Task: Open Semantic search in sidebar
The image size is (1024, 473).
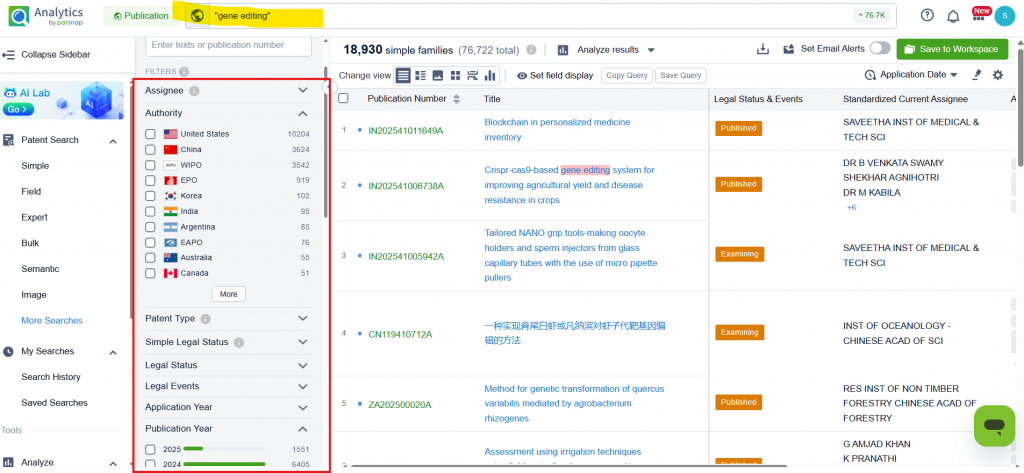Action: (x=40, y=269)
